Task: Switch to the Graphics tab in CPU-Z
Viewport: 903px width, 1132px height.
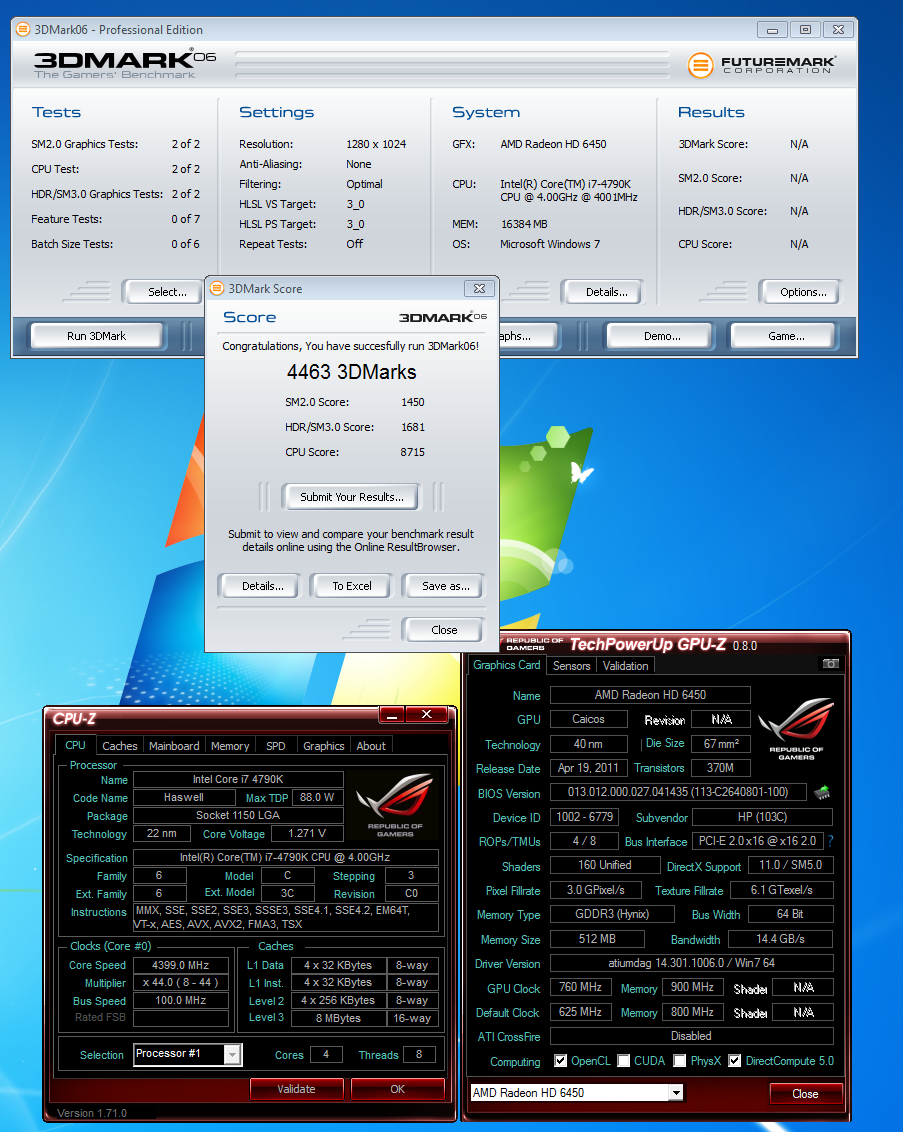Action: (x=323, y=746)
